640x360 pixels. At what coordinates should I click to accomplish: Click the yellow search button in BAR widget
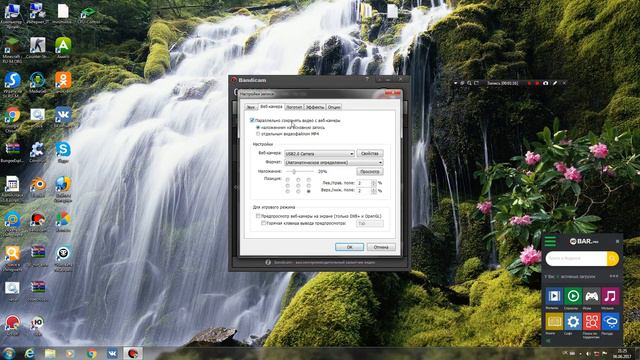613,258
